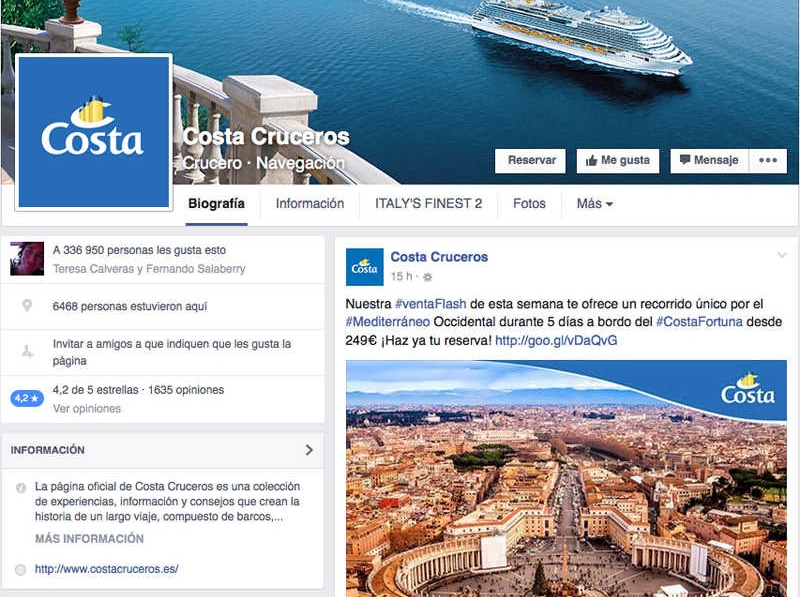Viewport: 800px width, 597px height.
Task: Expand the INFORMACIÓN section chevron
Action: [309, 450]
